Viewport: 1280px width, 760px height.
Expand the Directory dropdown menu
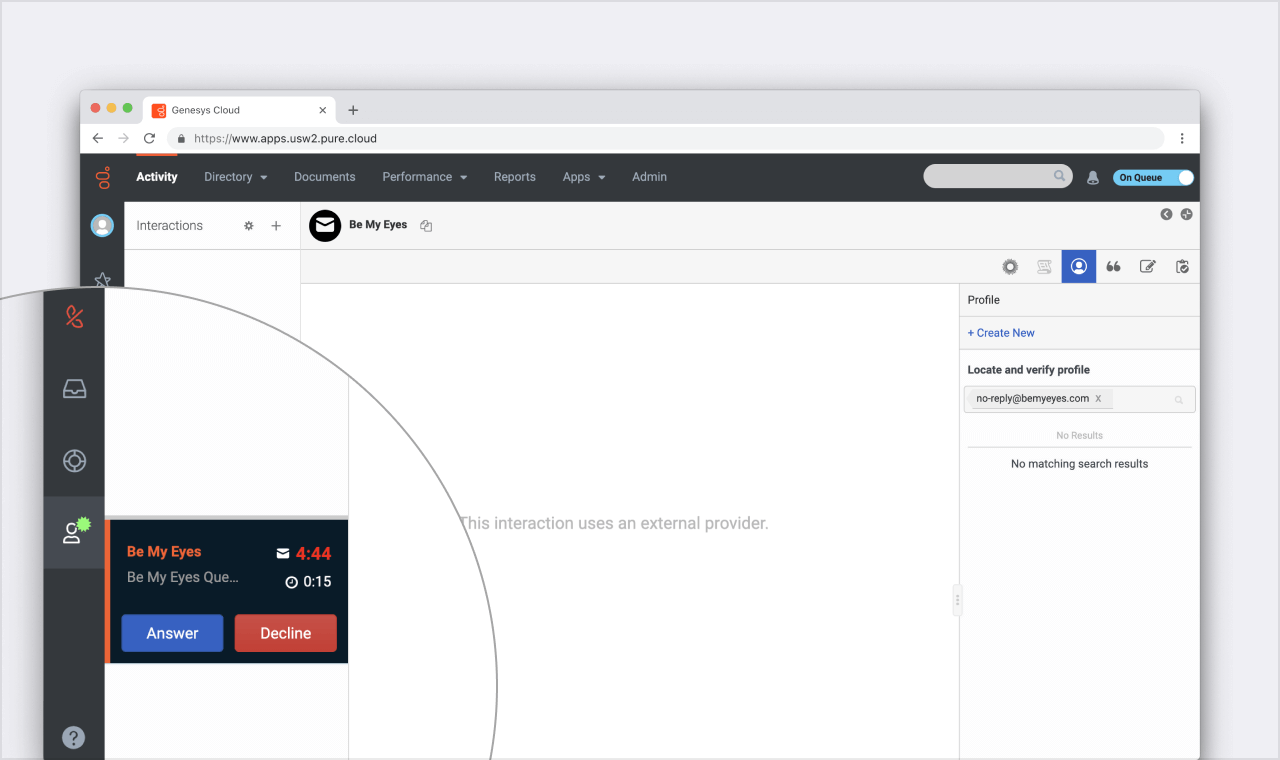(236, 177)
